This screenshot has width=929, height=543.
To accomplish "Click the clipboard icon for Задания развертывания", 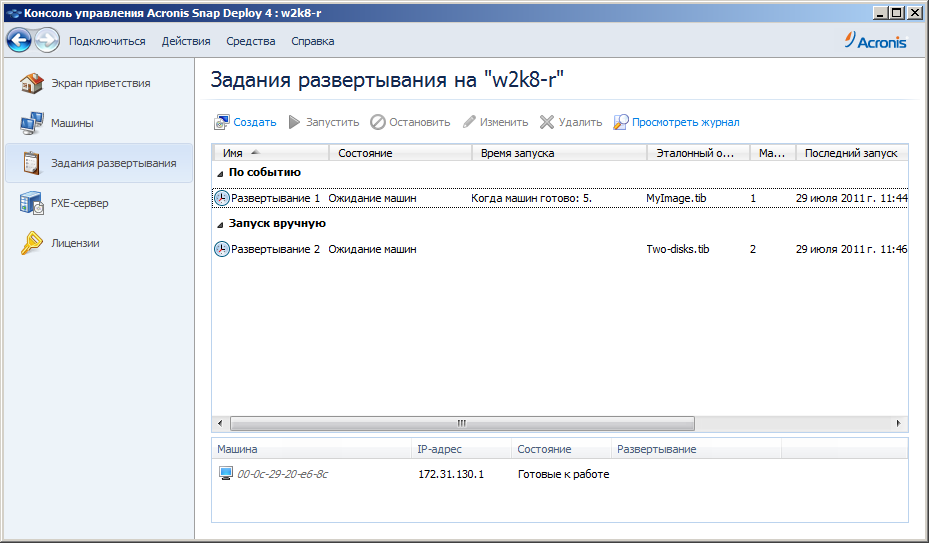I will coord(31,163).
